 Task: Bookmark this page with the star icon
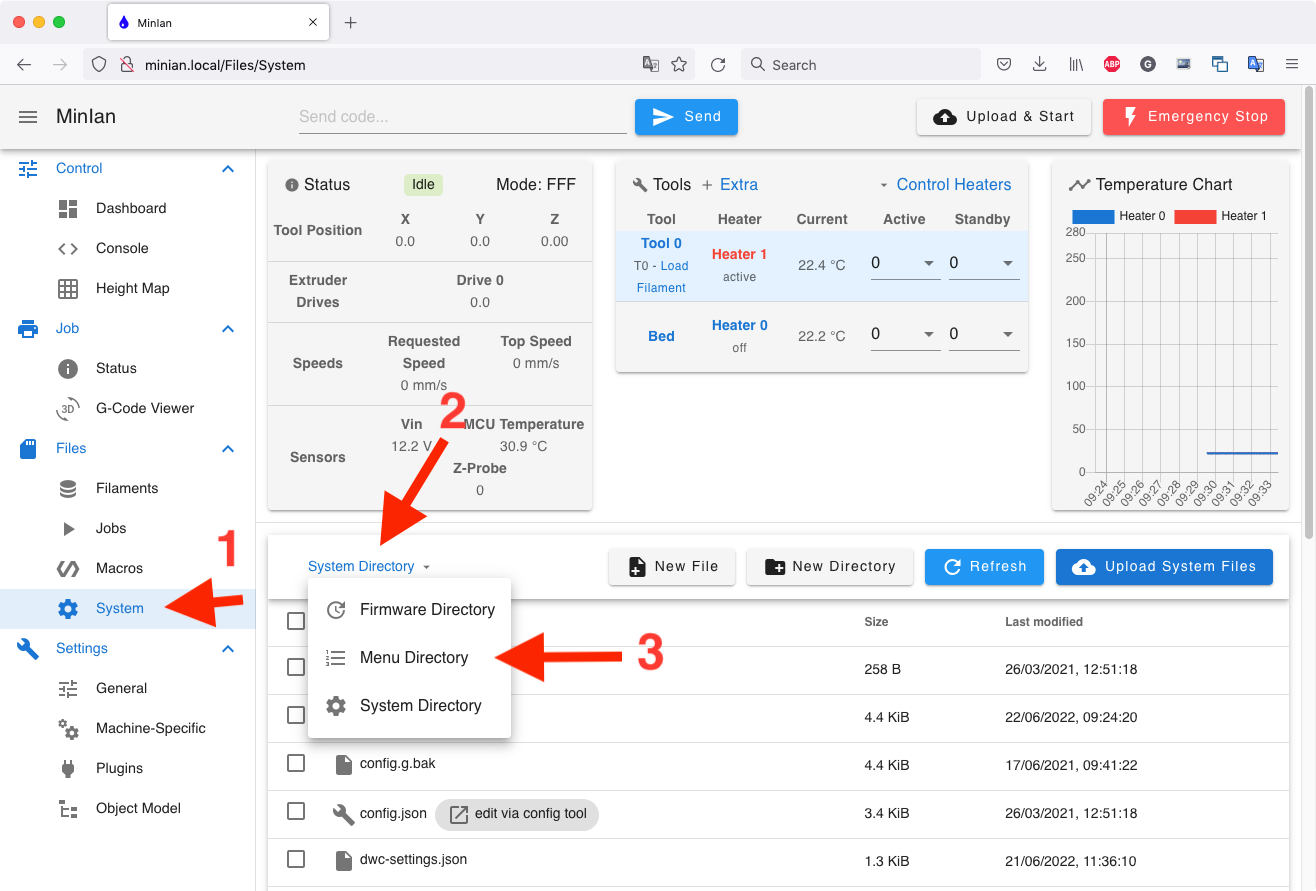pyautogui.click(x=679, y=65)
